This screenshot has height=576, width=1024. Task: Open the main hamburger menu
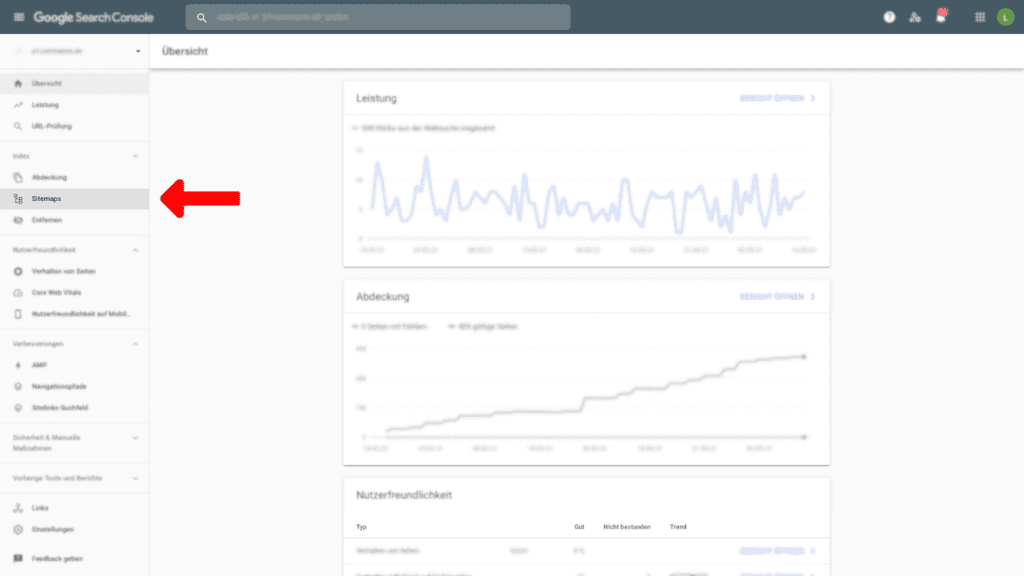pos(19,17)
